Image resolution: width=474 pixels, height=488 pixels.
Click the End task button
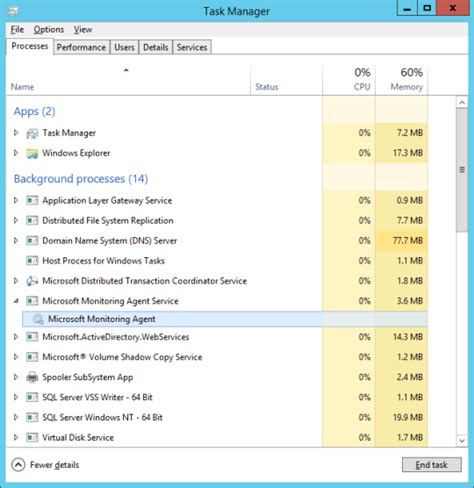click(x=432, y=465)
